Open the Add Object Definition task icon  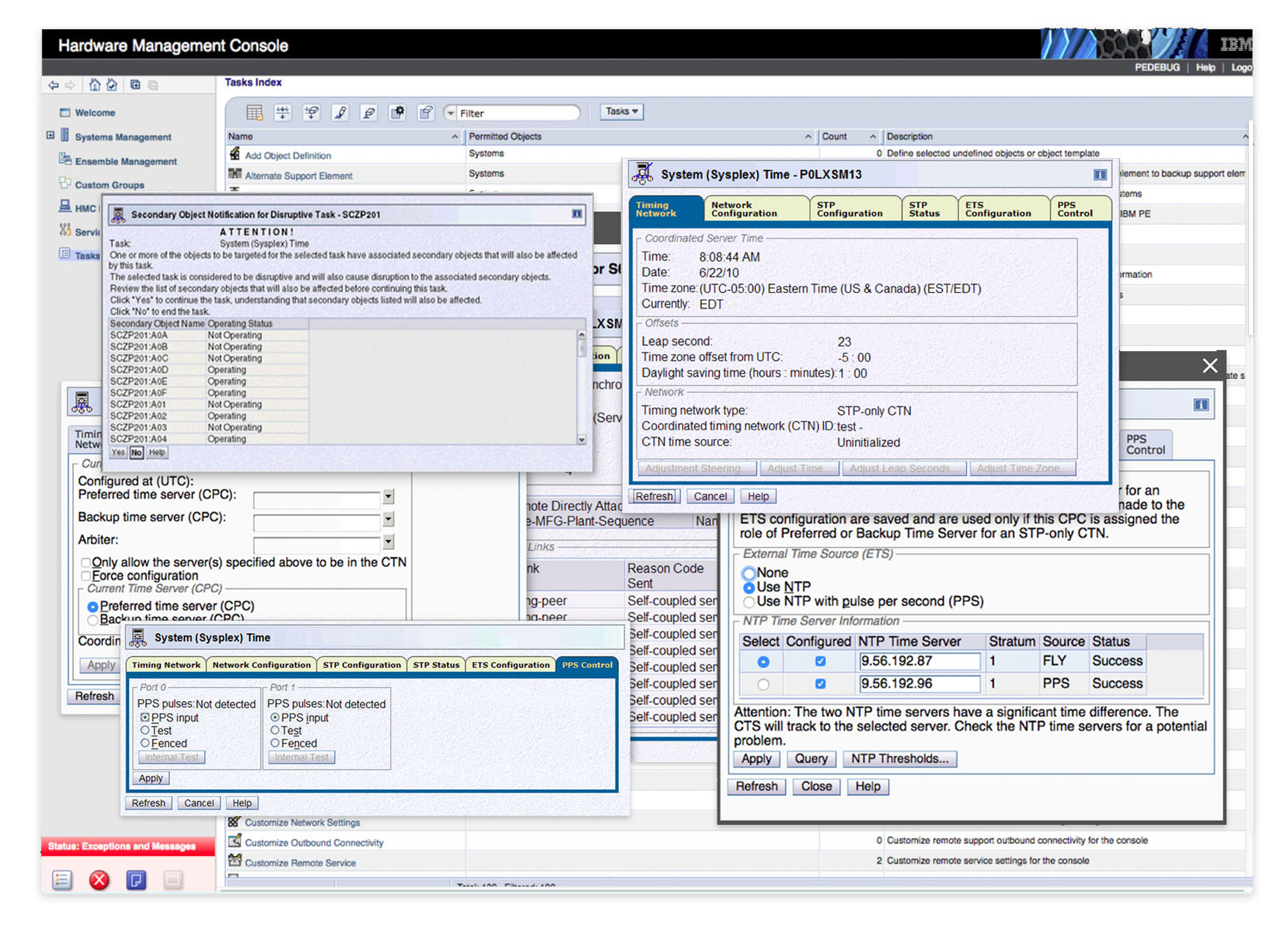pyautogui.click(x=235, y=155)
